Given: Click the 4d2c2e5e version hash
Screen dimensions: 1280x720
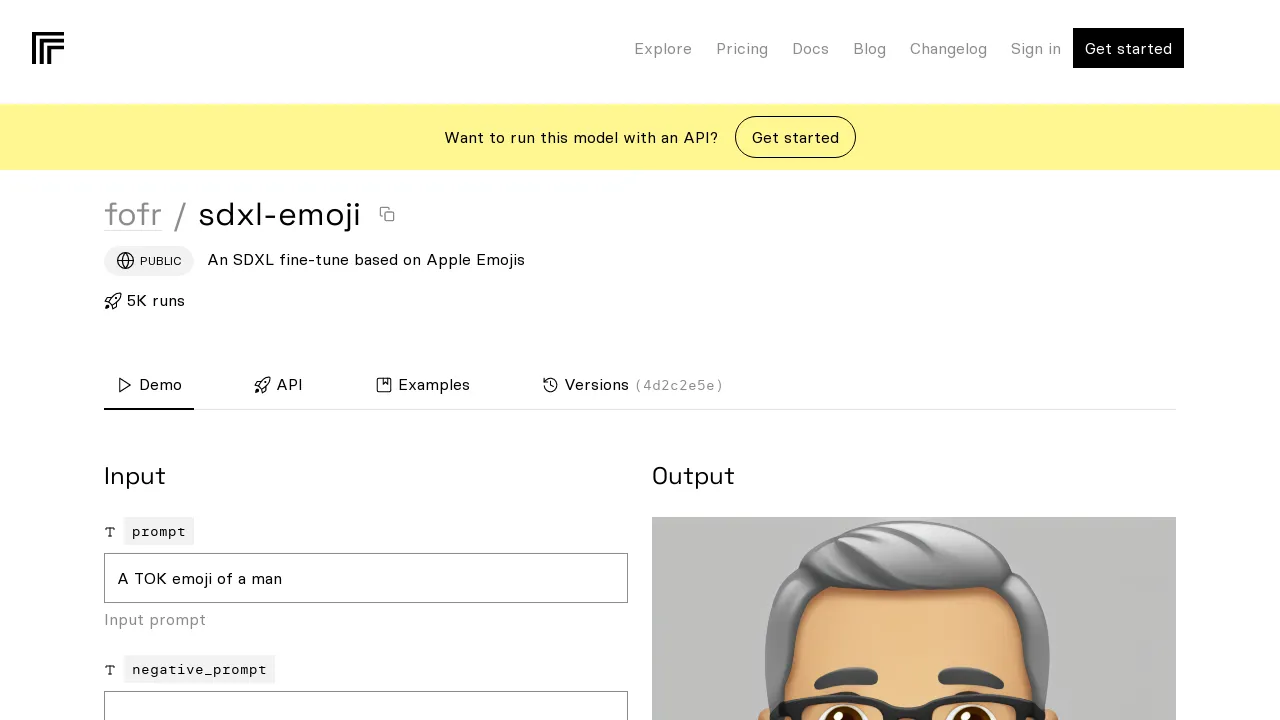Looking at the screenshot, I should [x=679, y=385].
